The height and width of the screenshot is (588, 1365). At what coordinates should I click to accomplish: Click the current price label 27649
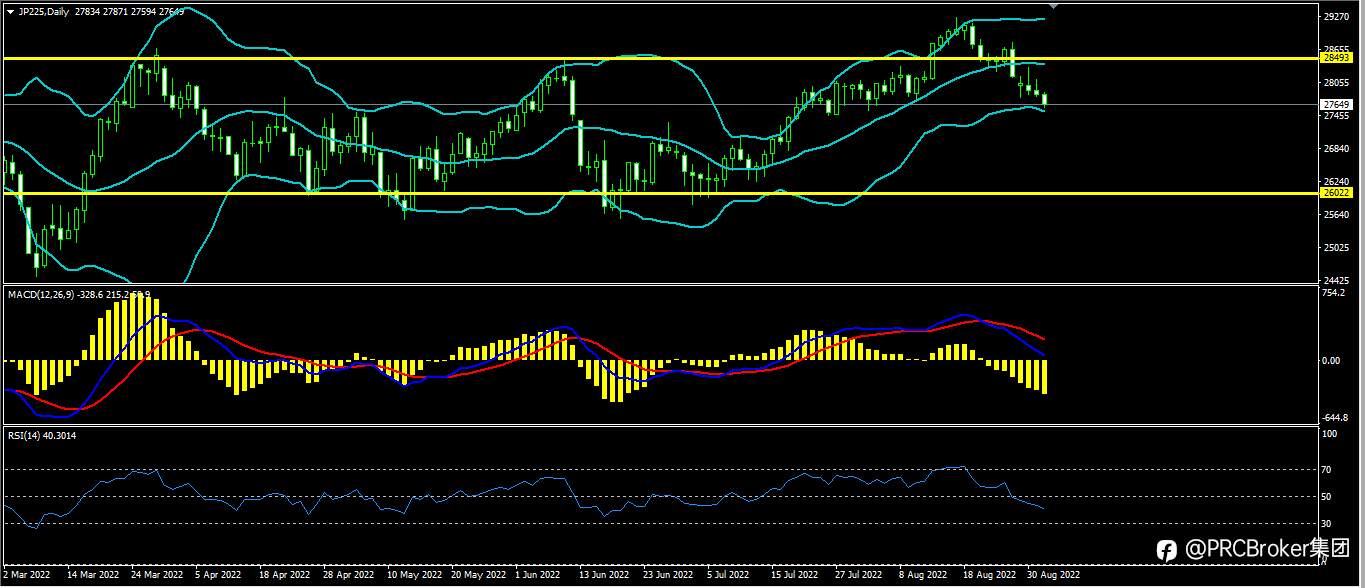[x=1337, y=104]
